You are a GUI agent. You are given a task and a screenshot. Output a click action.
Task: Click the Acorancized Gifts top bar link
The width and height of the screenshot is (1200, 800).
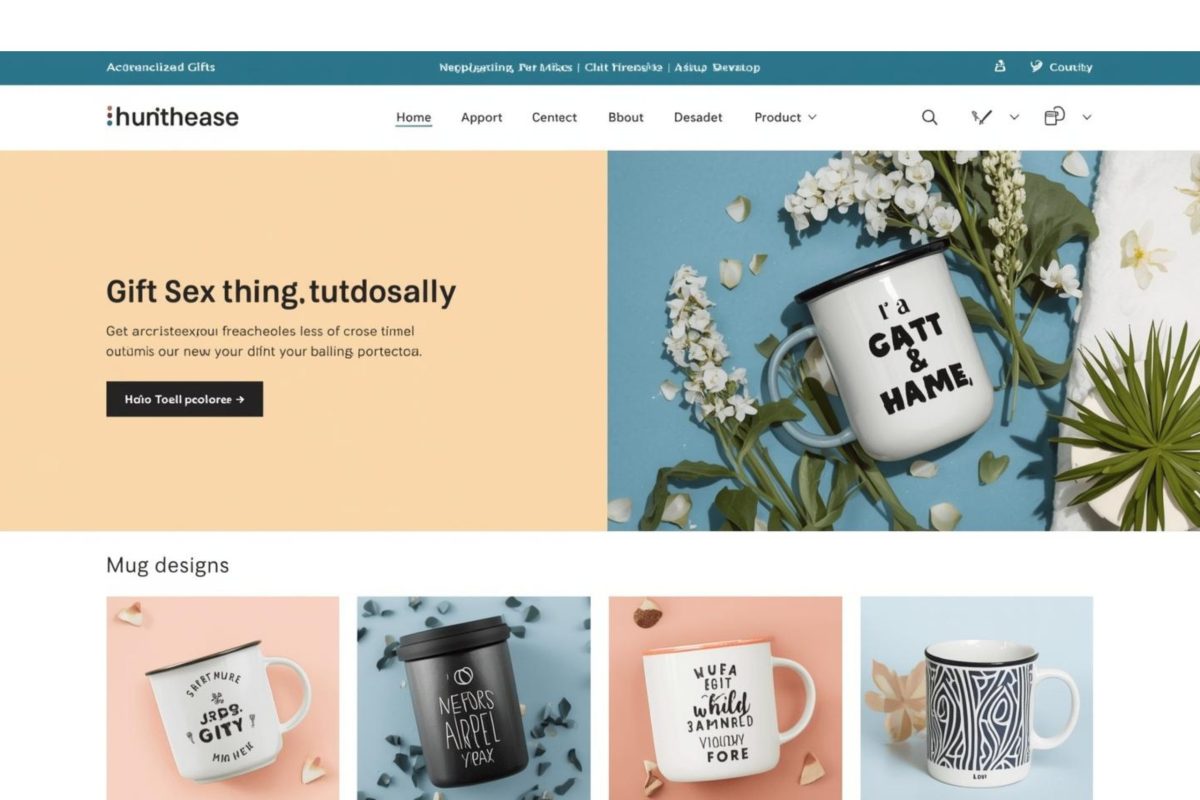pyautogui.click(x=161, y=67)
